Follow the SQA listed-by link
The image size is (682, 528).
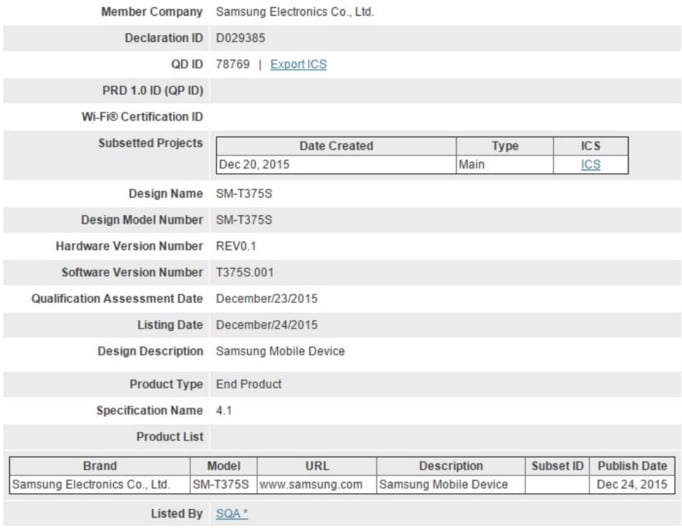(232, 514)
